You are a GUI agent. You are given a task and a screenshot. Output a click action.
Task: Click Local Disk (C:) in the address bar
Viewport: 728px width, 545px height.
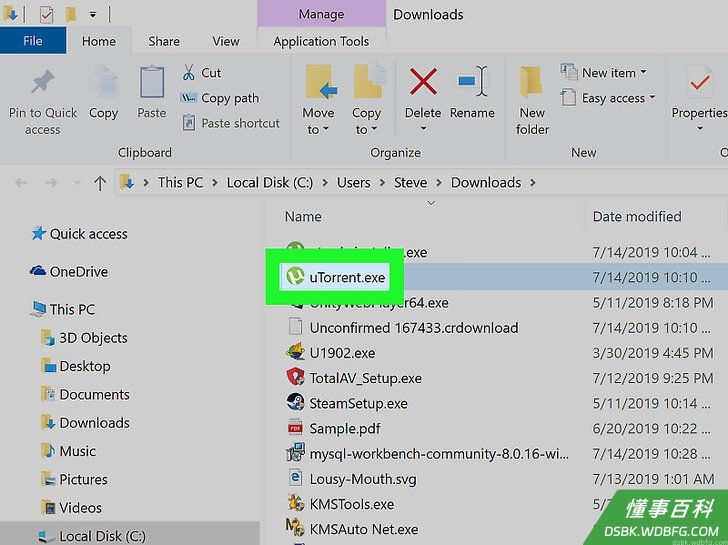click(270, 182)
